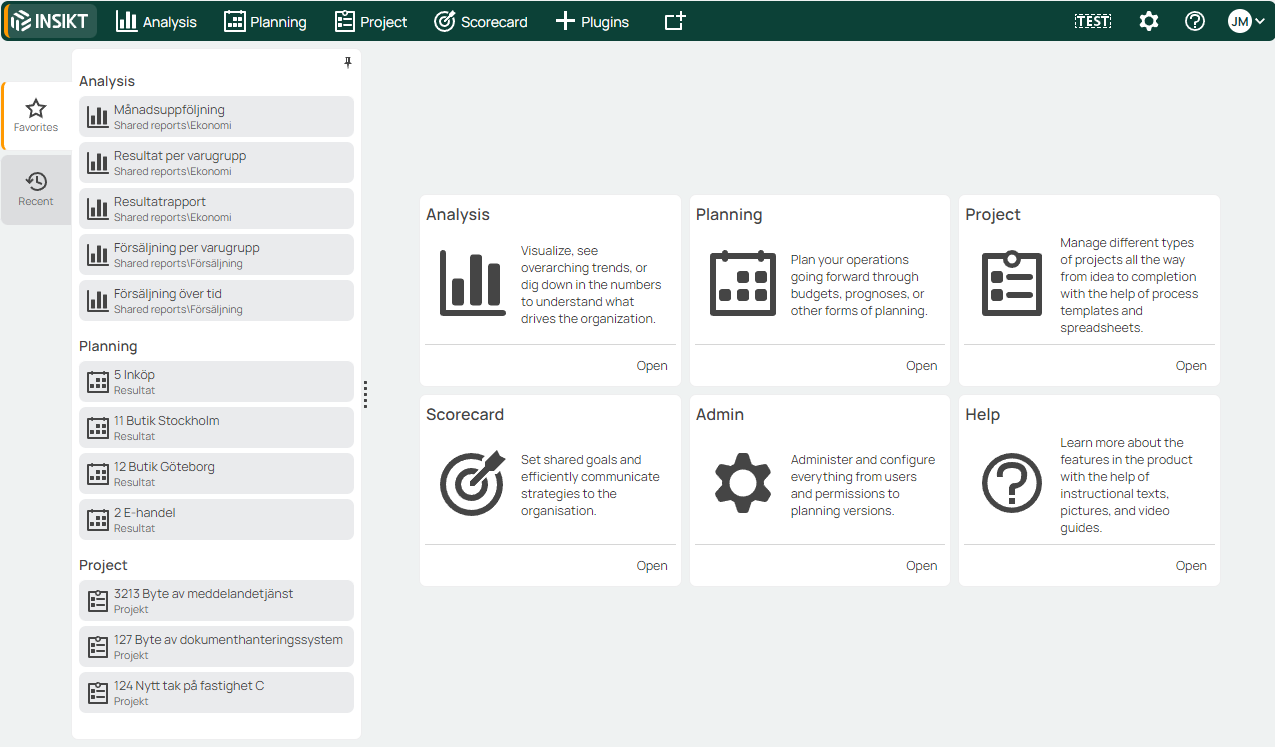Click the Help card title
The width and height of the screenshot is (1275, 747).
pyautogui.click(x=982, y=415)
